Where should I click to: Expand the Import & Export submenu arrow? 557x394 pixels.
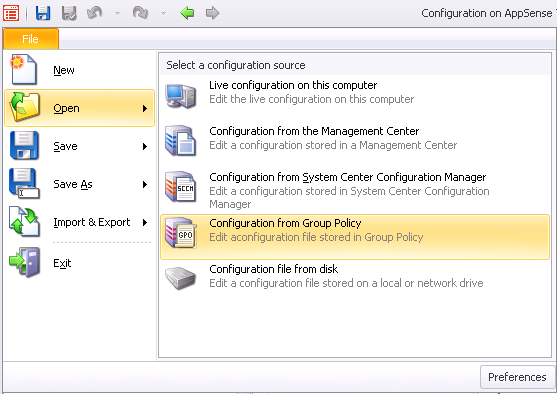[x=145, y=222]
